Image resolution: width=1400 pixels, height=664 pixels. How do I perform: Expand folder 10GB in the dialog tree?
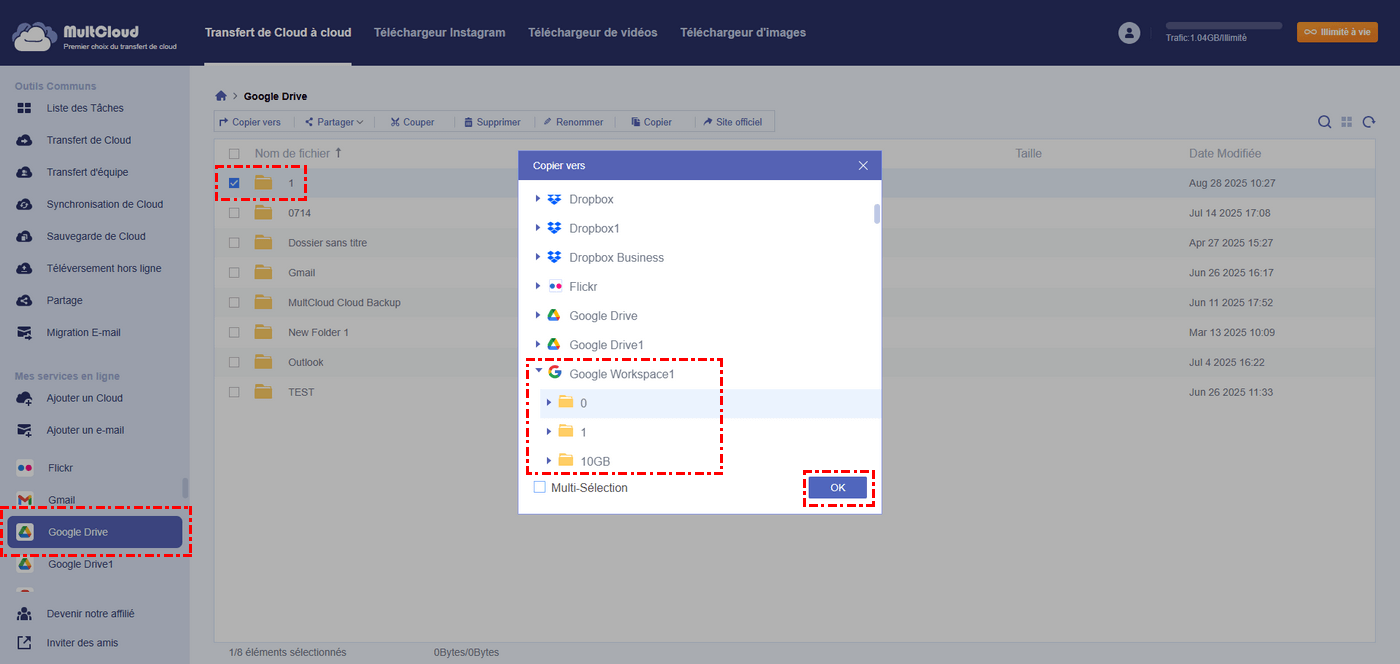549,460
